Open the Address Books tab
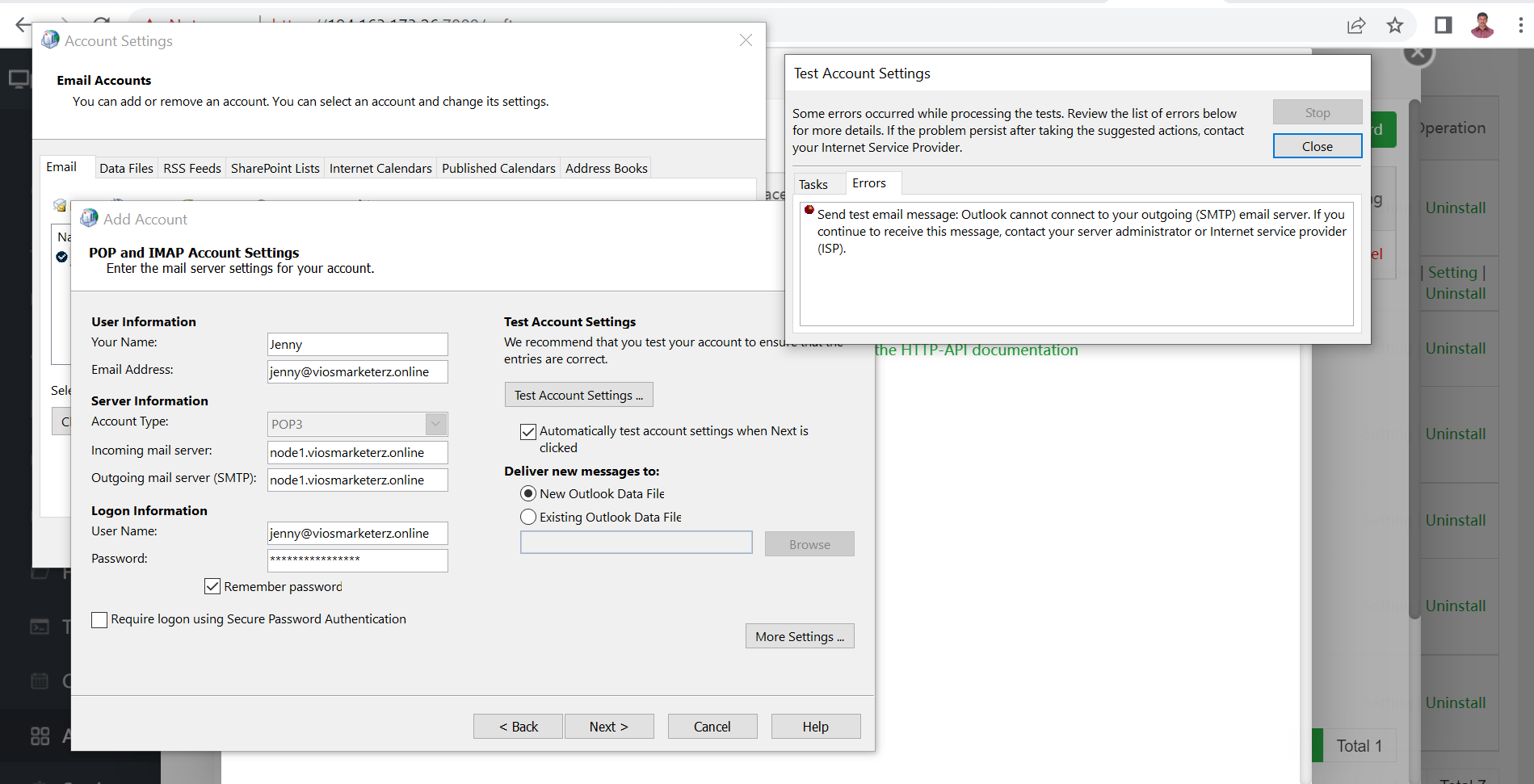This screenshot has width=1534, height=784. click(x=607, y=168)
